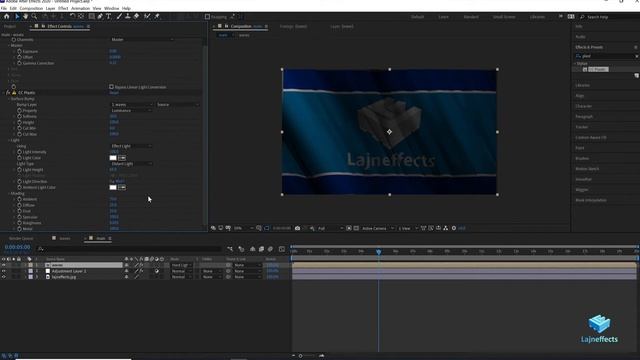Select the Eraser tool
This screenshot has height=360, width=640.
[137, 16]
